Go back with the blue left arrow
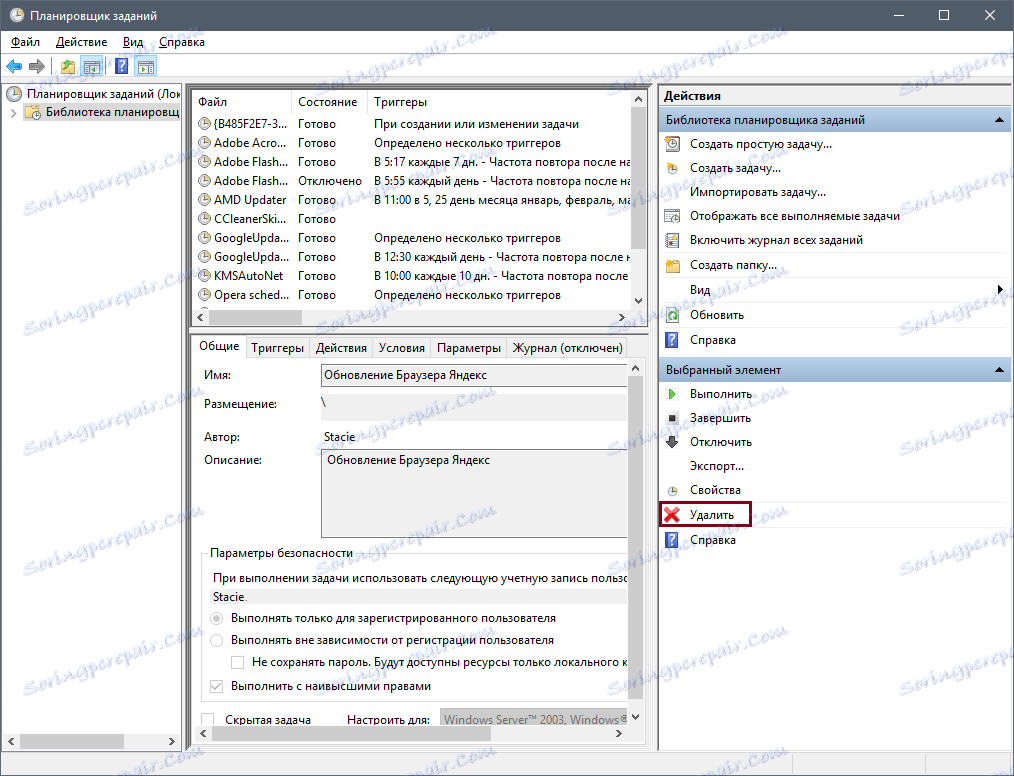1014x776 pixels. coord(14,66)
